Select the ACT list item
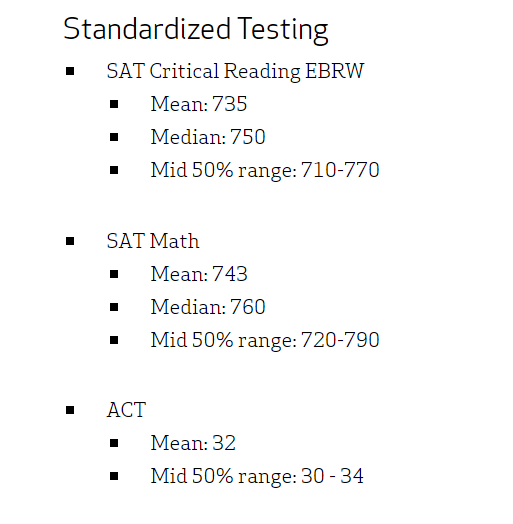 [126, 410]
